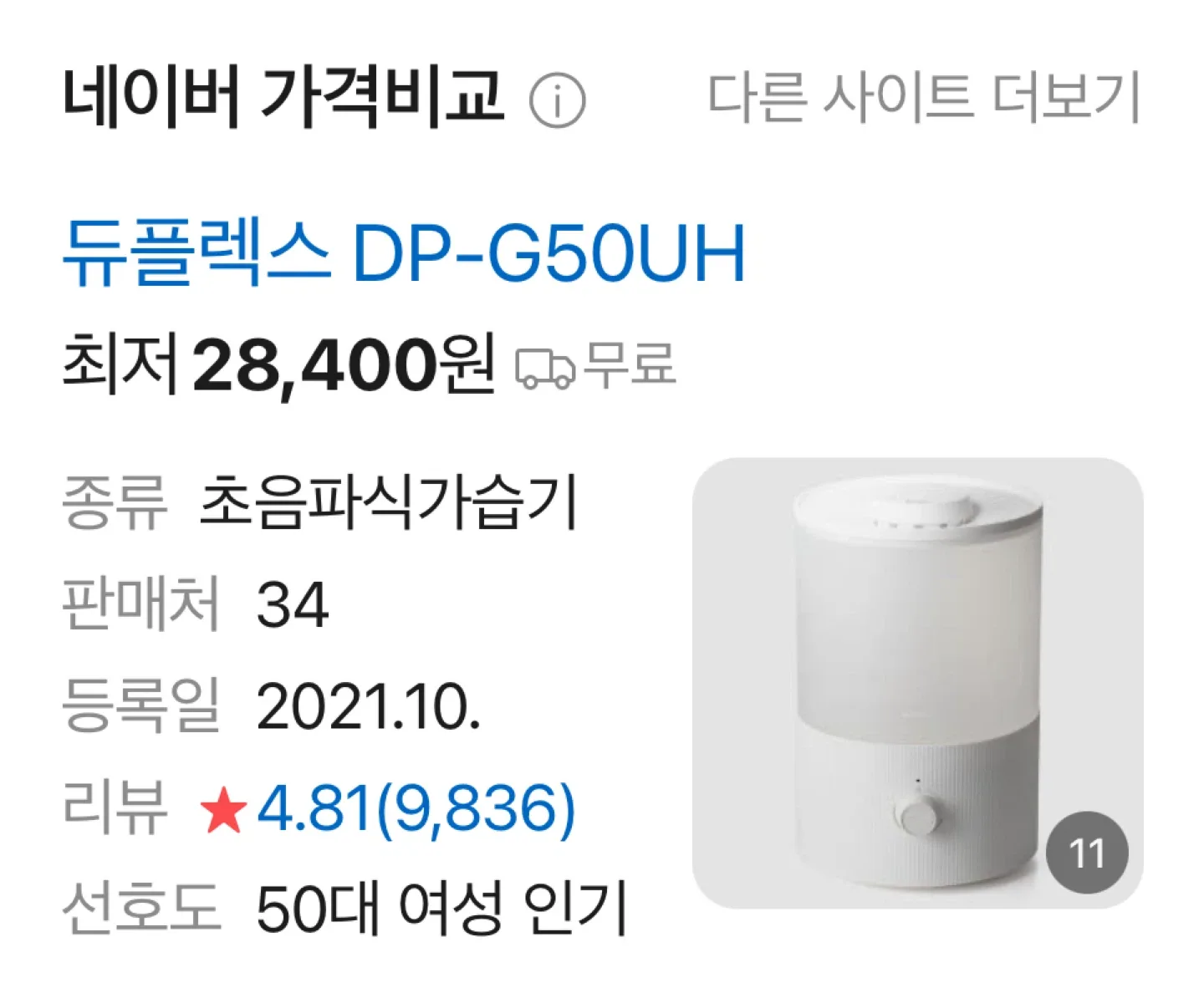Select the 초음파식가습기 type value
This screenshot has height=988, width=1204.
(389, 502)
